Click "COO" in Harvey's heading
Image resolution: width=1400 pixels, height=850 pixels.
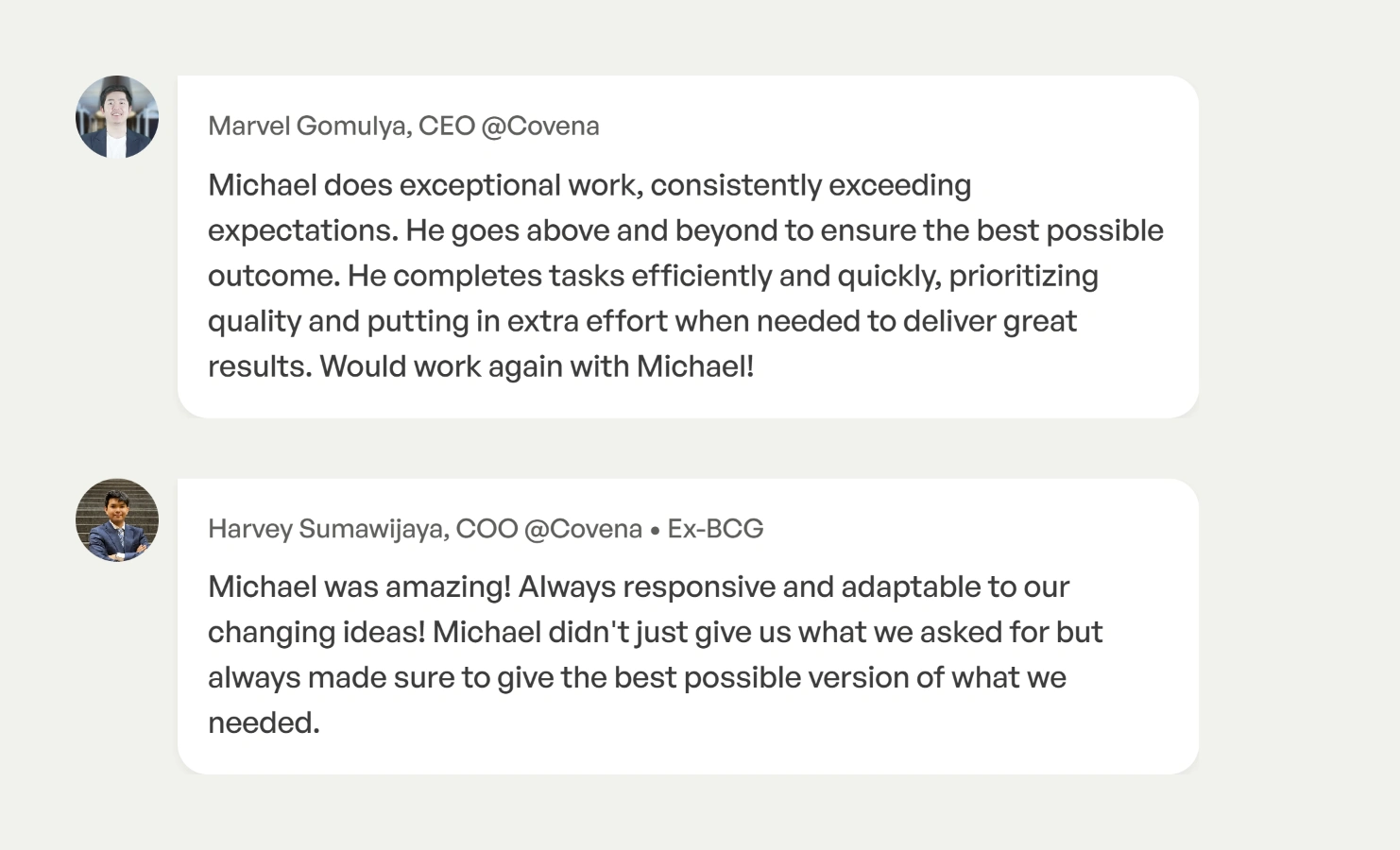[x=487, y=529]
